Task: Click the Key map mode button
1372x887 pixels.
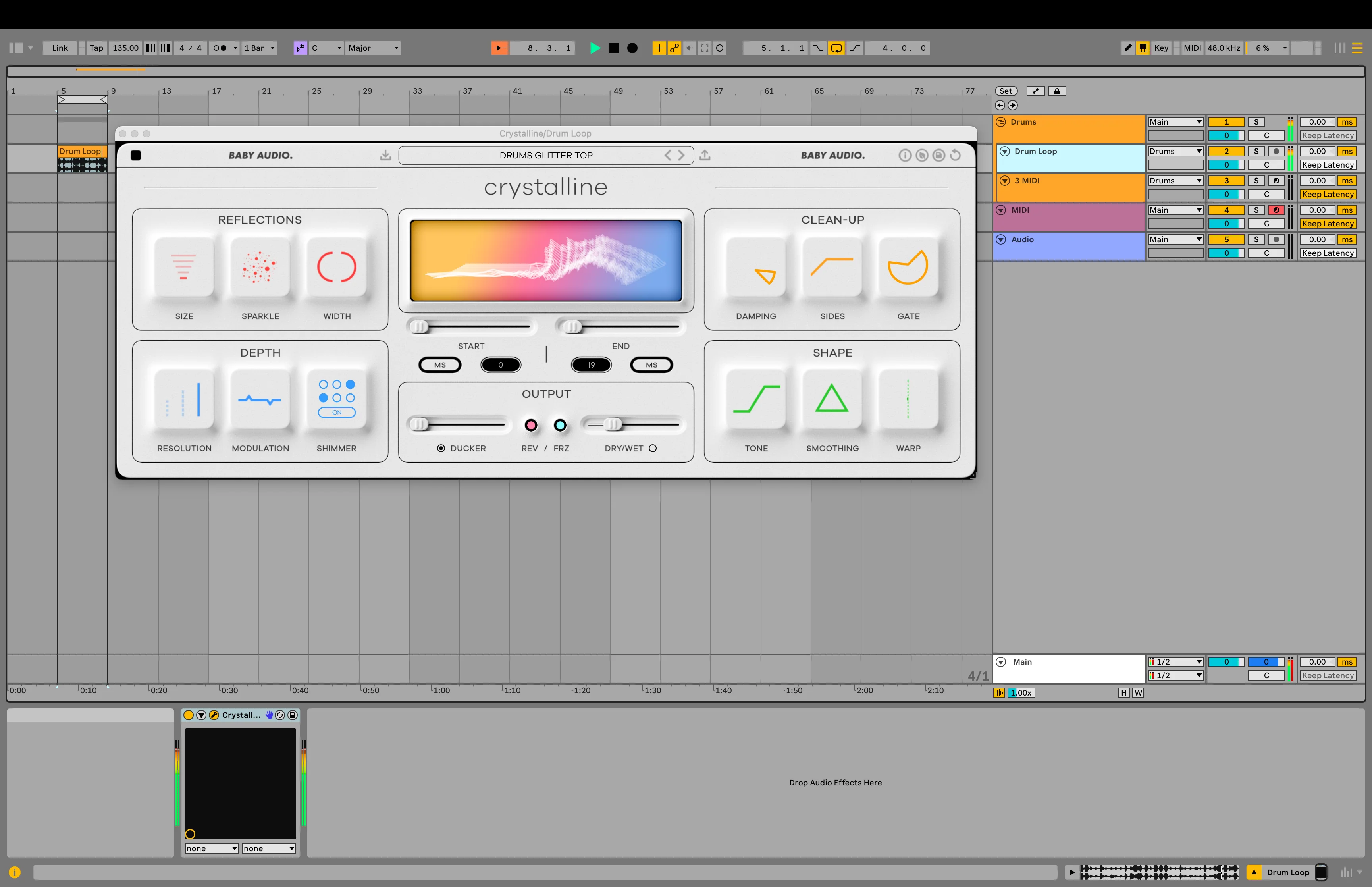Action: pyautogui.click(x=1161, y=48)
